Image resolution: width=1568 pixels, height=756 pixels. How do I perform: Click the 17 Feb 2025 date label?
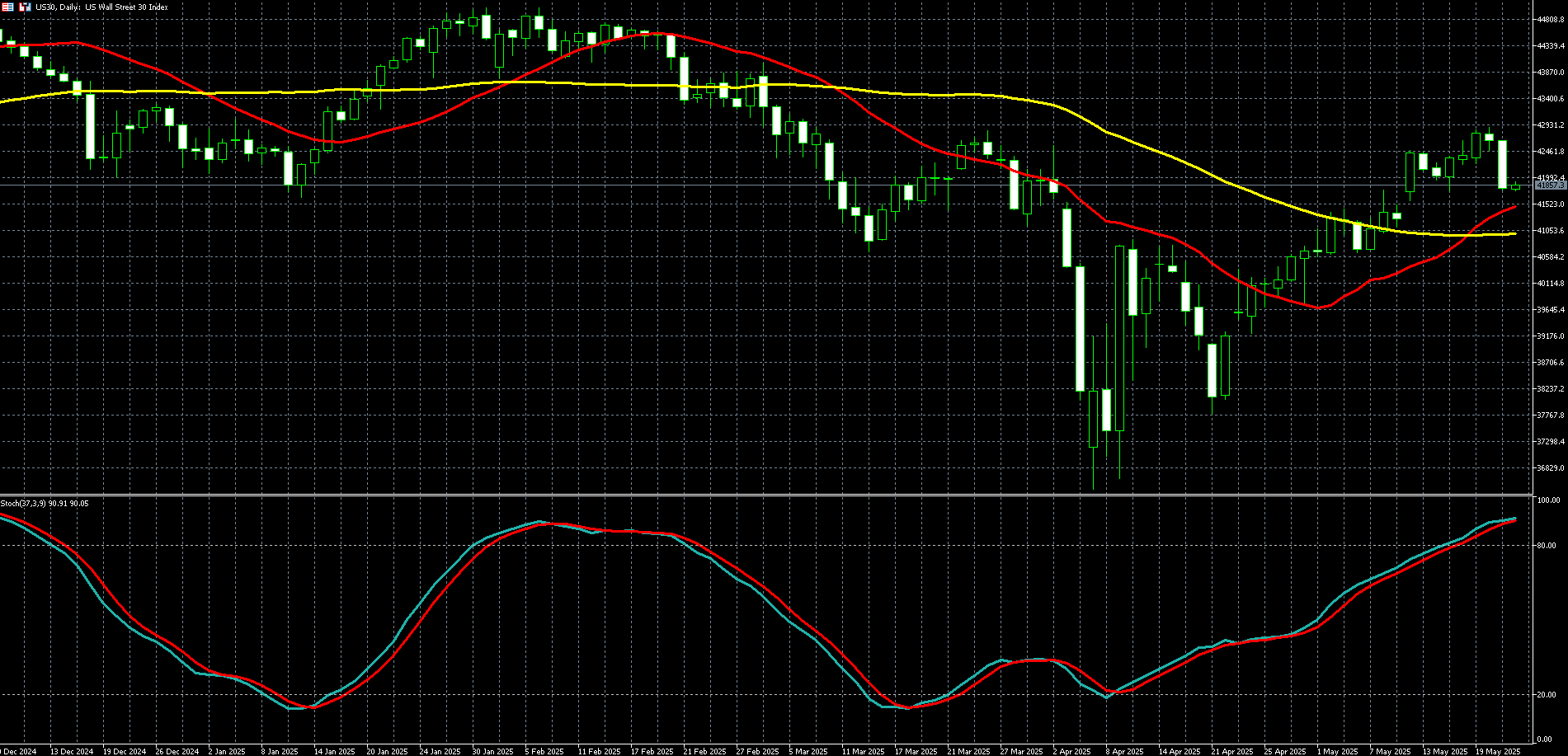click(652, 751)
